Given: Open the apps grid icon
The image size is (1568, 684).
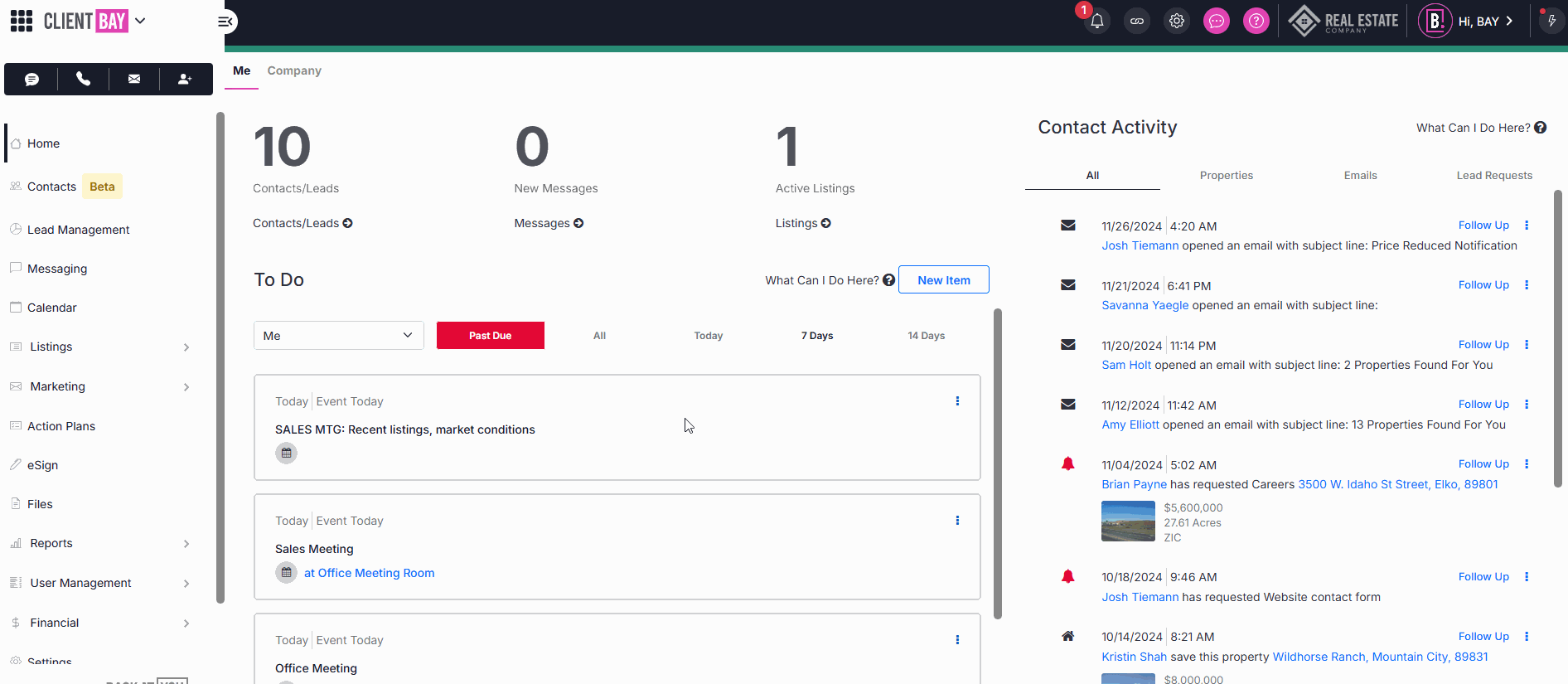Looking at the screenshot, I should pyautogui.click(x=22, y=21).
